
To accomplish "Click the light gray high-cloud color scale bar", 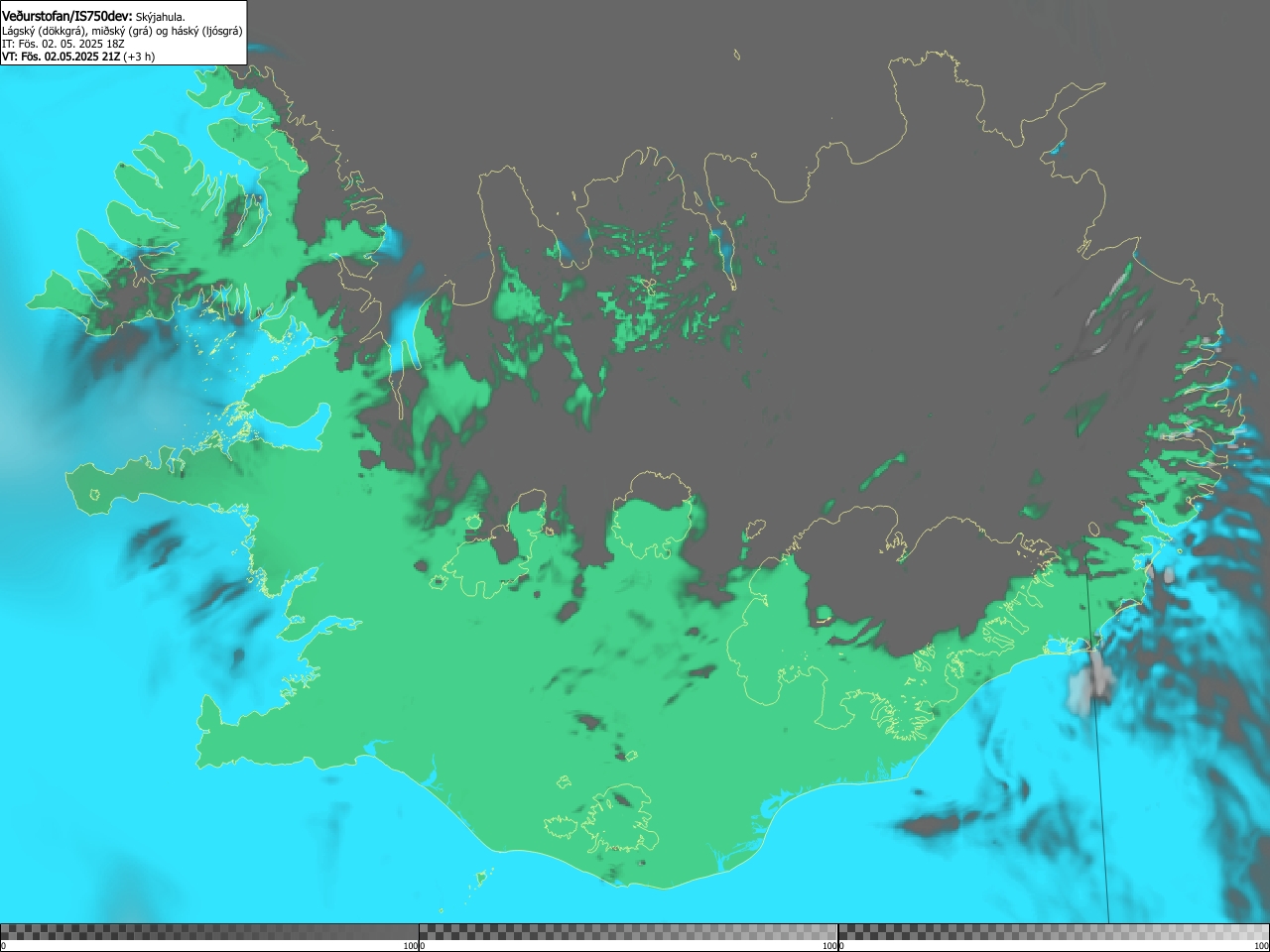I will [x=1054, y=932].
